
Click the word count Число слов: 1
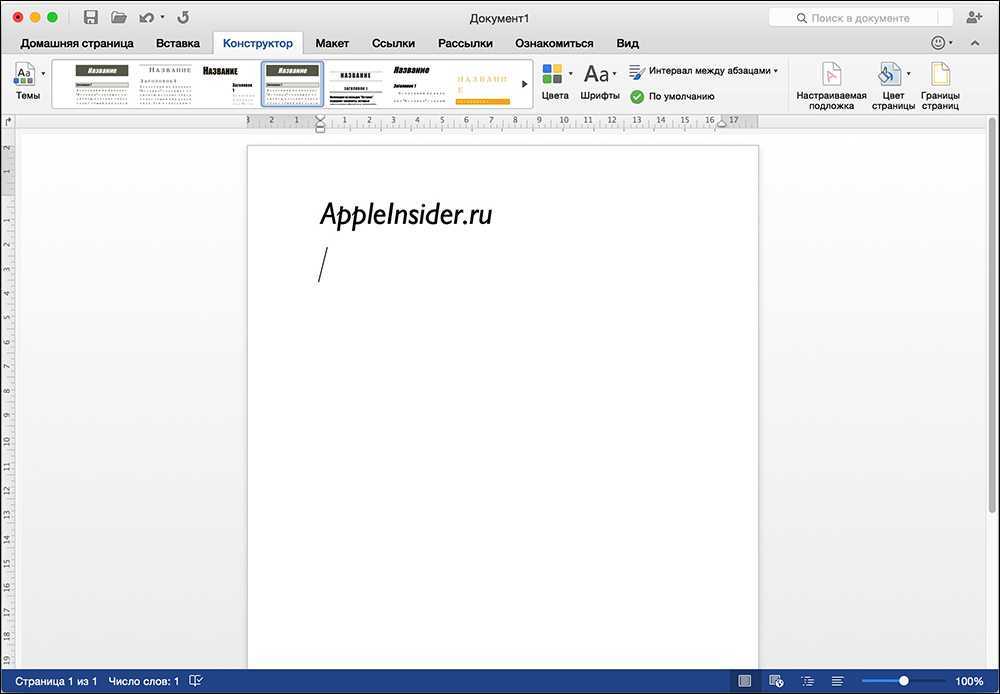[144, 681]
